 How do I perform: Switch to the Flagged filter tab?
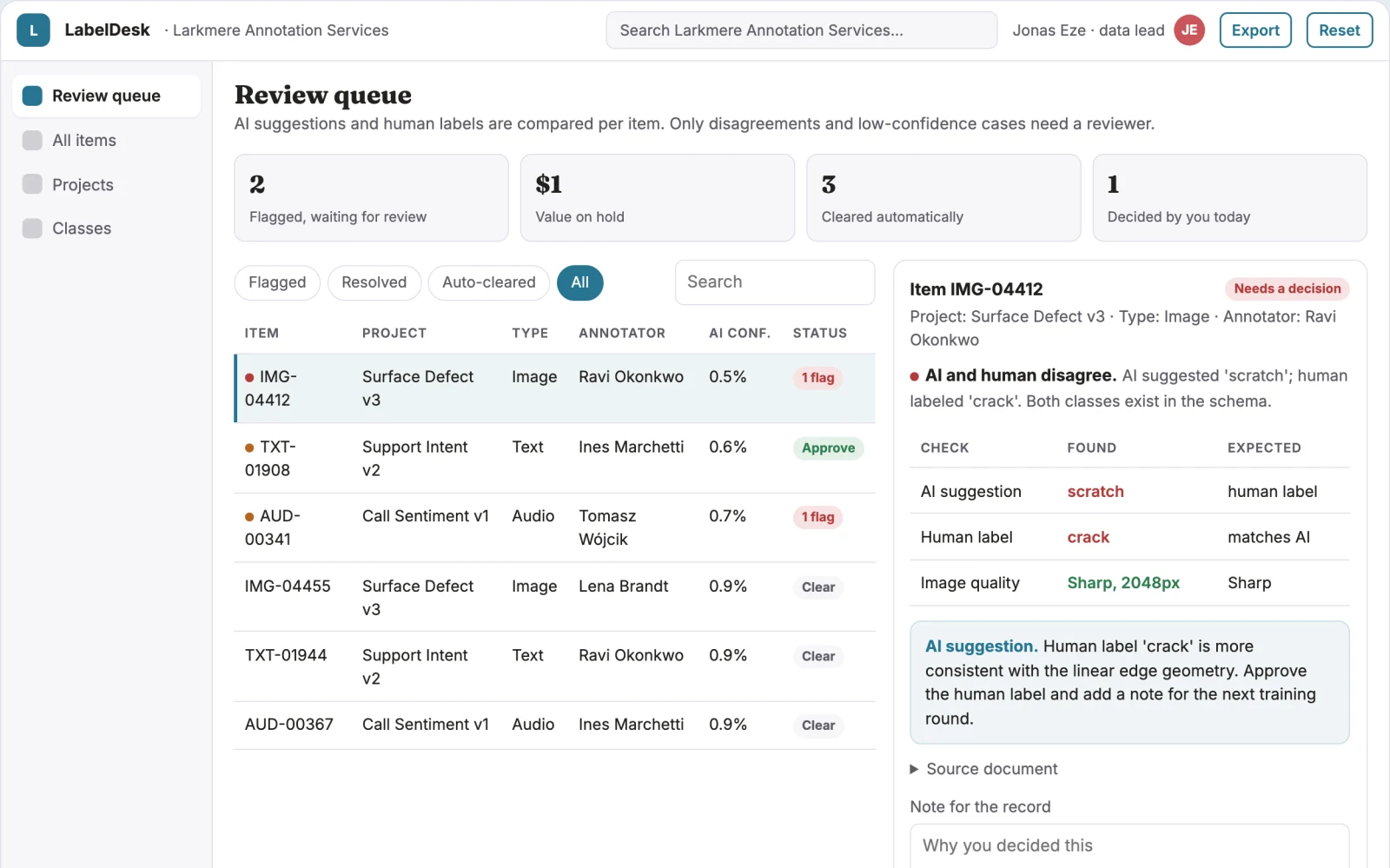(277, 282)
